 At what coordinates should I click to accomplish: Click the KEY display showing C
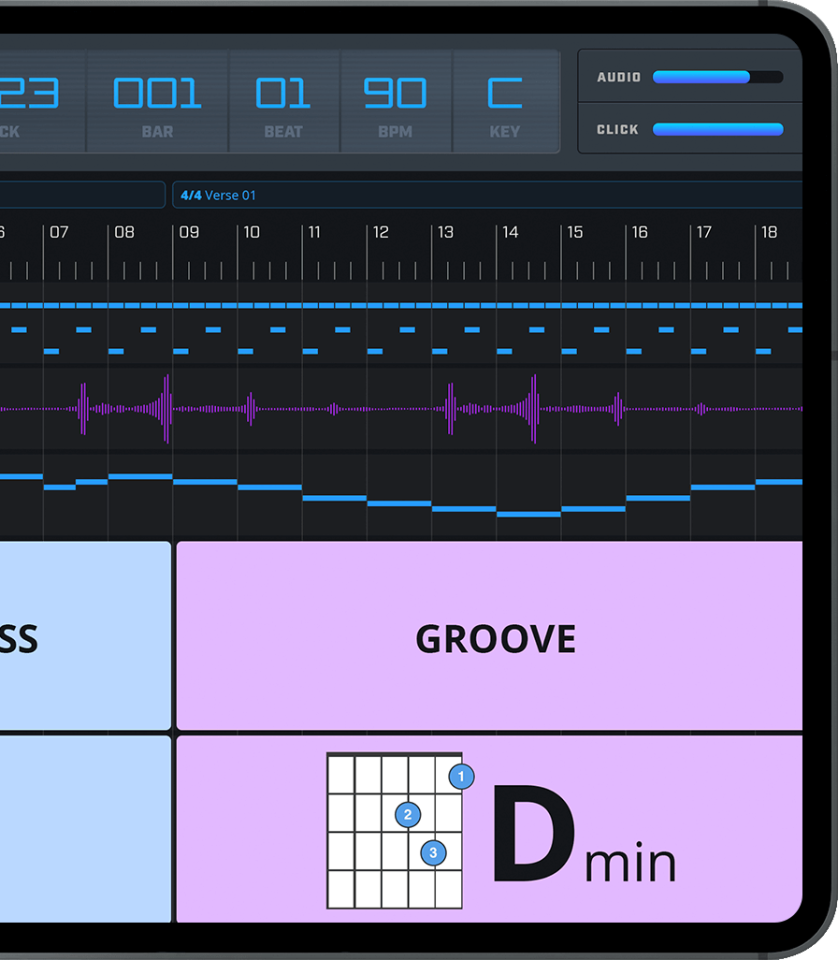coord(505,103)
